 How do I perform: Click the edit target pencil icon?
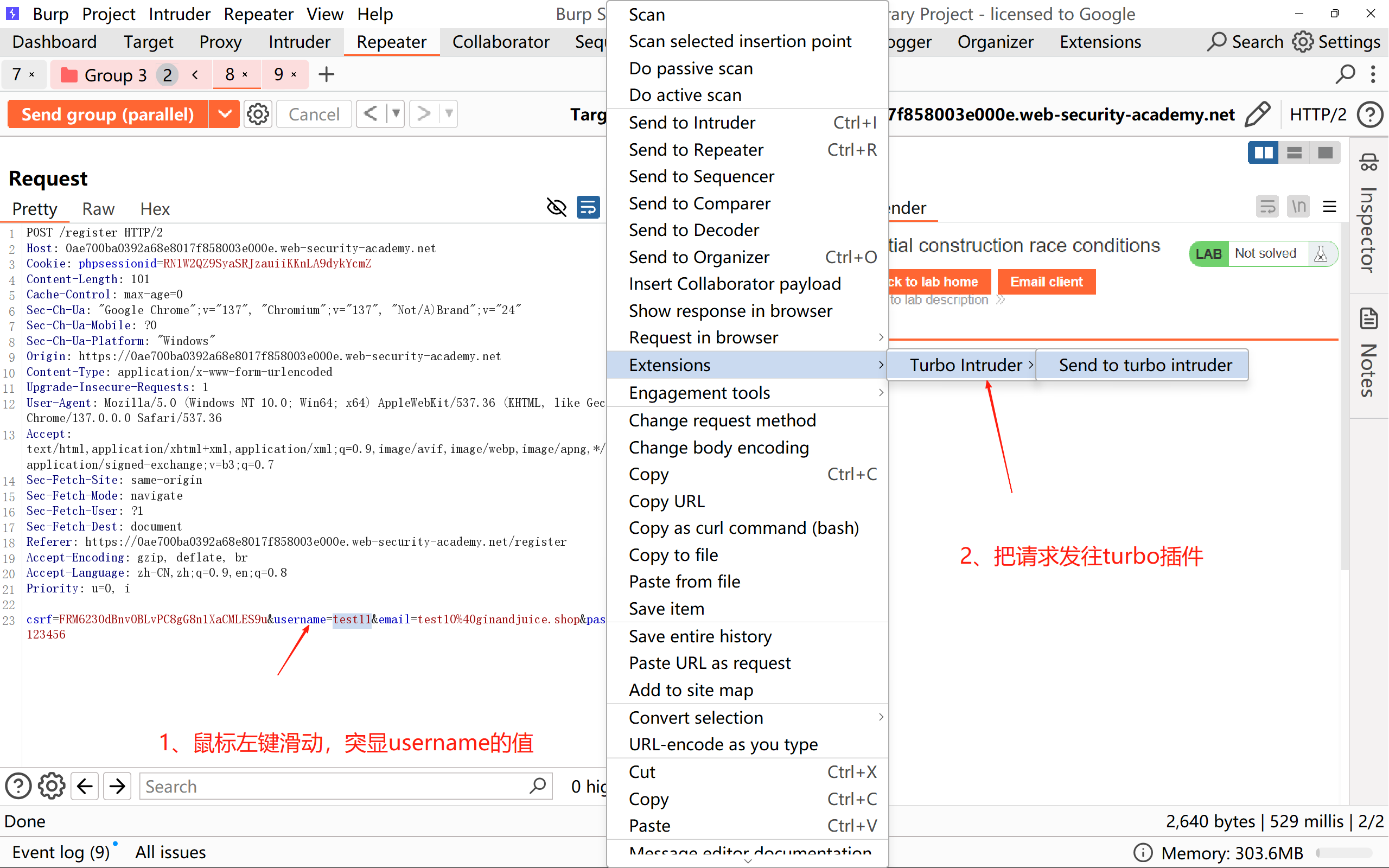point(1257,114)
